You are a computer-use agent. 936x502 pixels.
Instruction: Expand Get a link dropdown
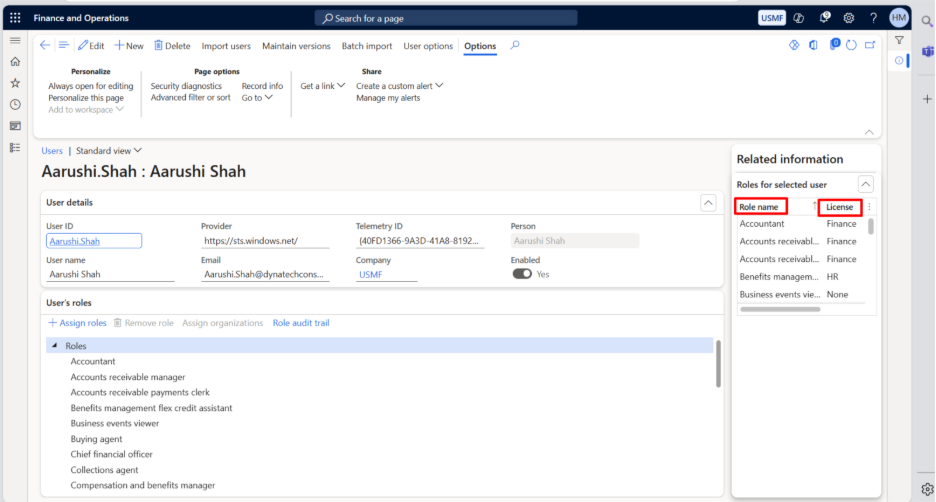(322, 86)
